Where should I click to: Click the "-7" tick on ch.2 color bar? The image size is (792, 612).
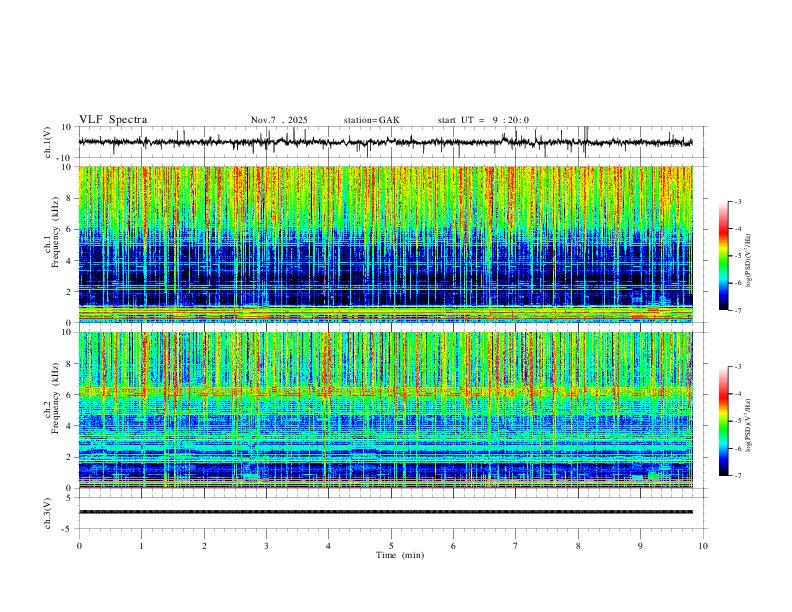(x=737, y=475)
